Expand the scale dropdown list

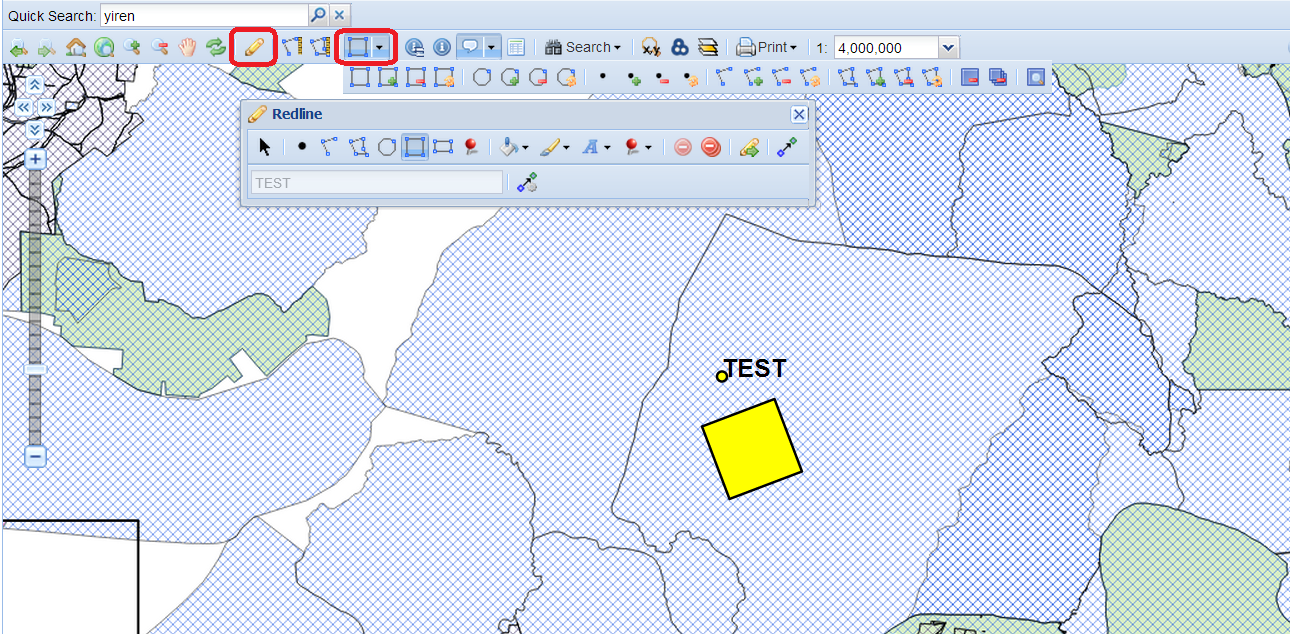pos(949,47)
